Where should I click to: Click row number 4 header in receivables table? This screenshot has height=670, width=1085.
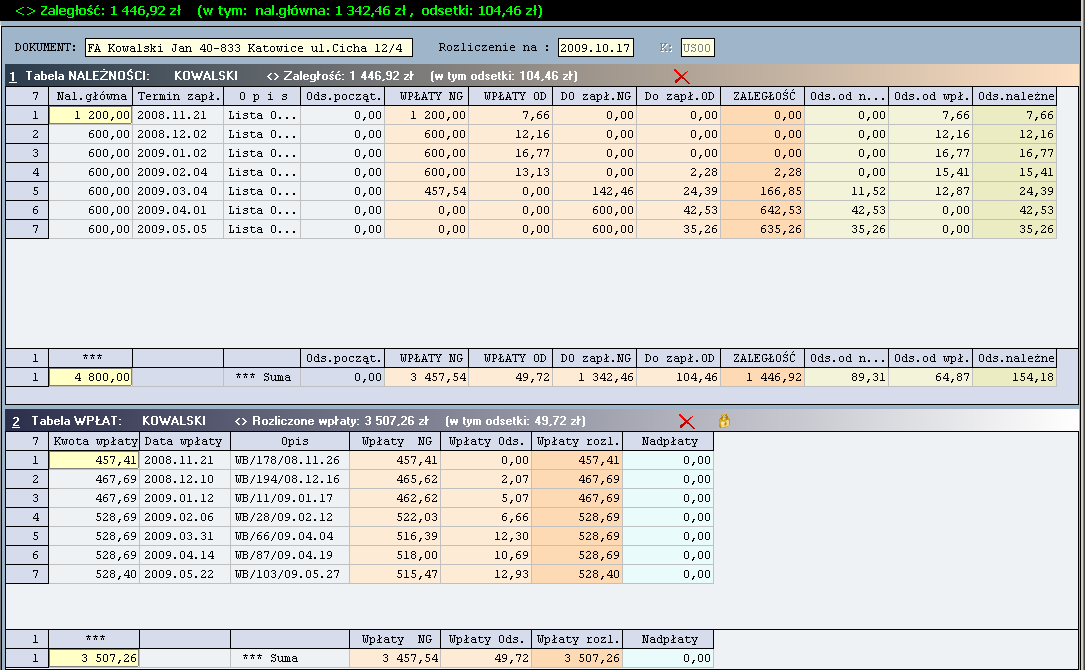[27, 172]
